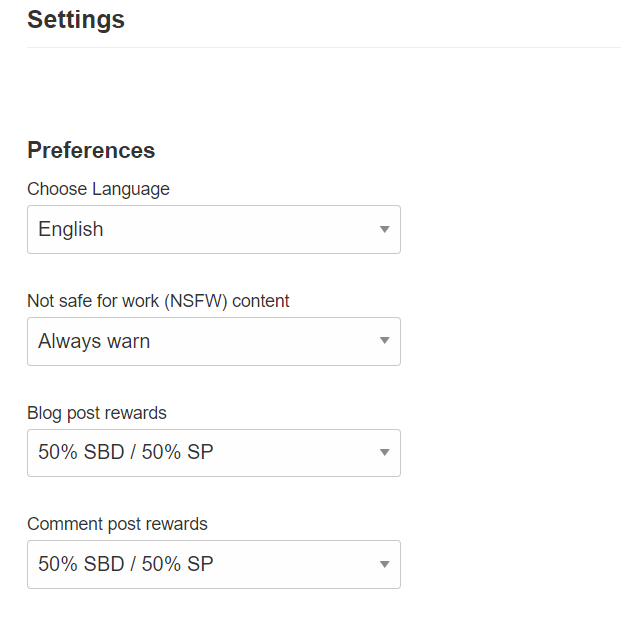Click the 'Choose Language' label
621x620 pixels.
98,189
